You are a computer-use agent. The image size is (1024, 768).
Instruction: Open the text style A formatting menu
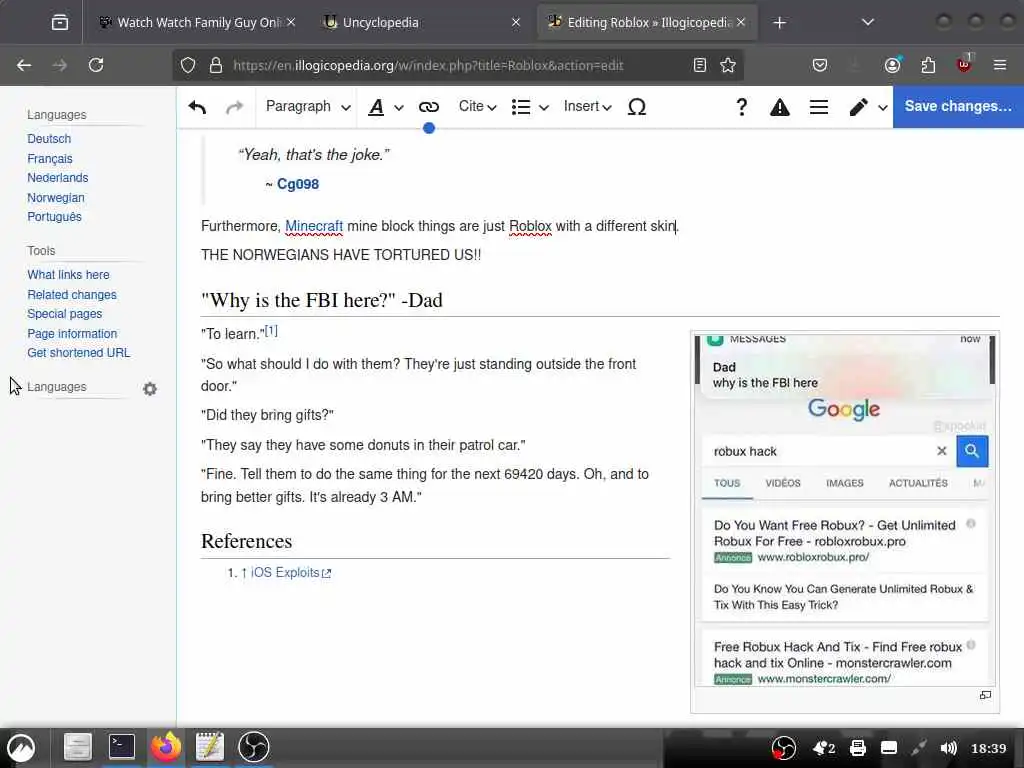tap(385, 106)
